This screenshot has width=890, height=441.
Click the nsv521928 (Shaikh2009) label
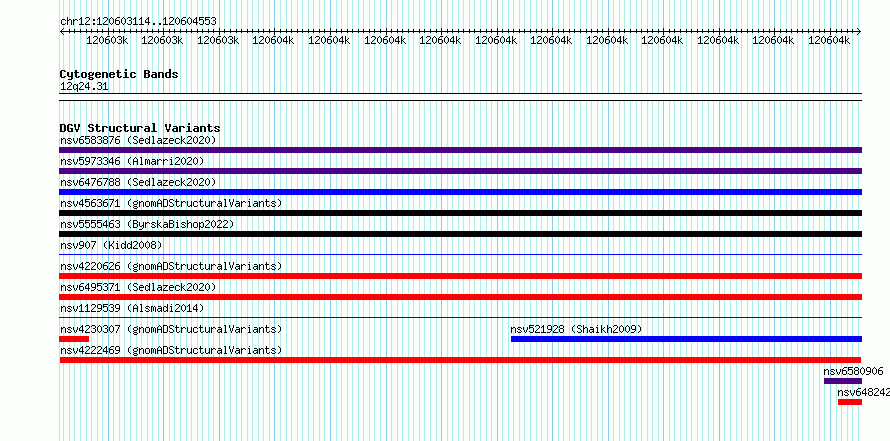tap(576, 329)
